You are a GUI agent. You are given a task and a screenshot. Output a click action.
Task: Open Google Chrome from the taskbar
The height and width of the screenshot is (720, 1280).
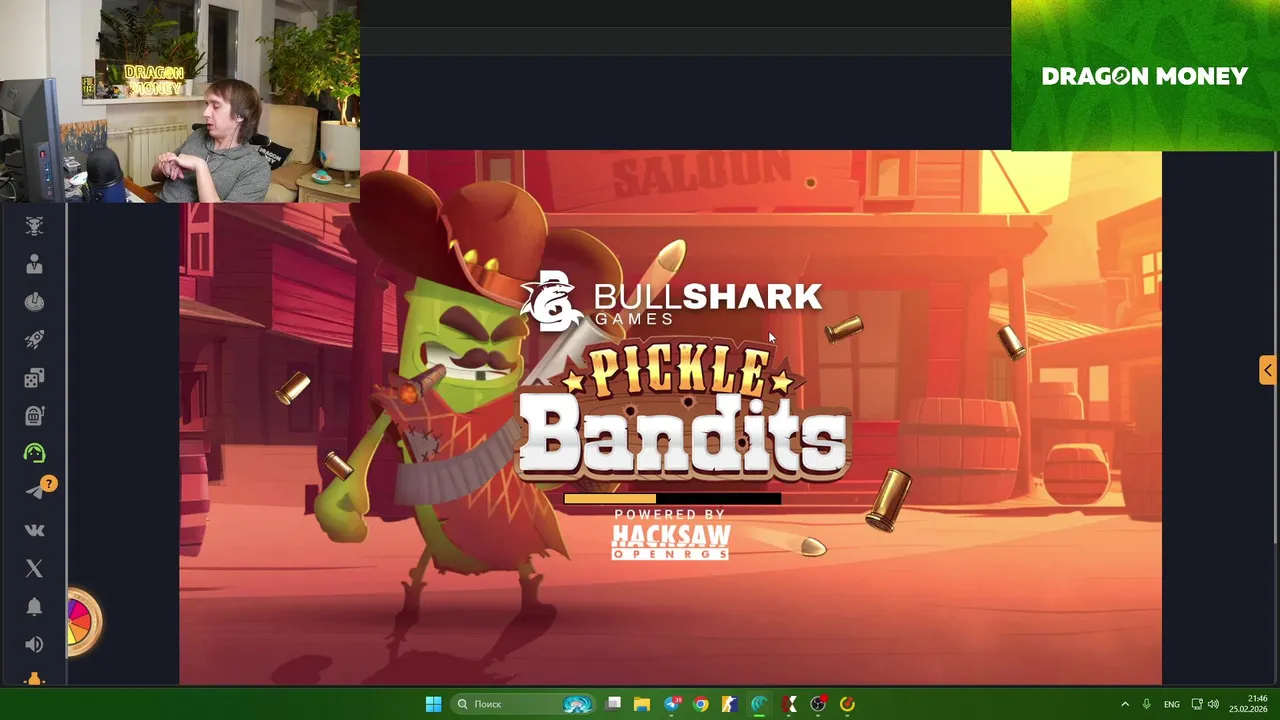coord(701,704)
